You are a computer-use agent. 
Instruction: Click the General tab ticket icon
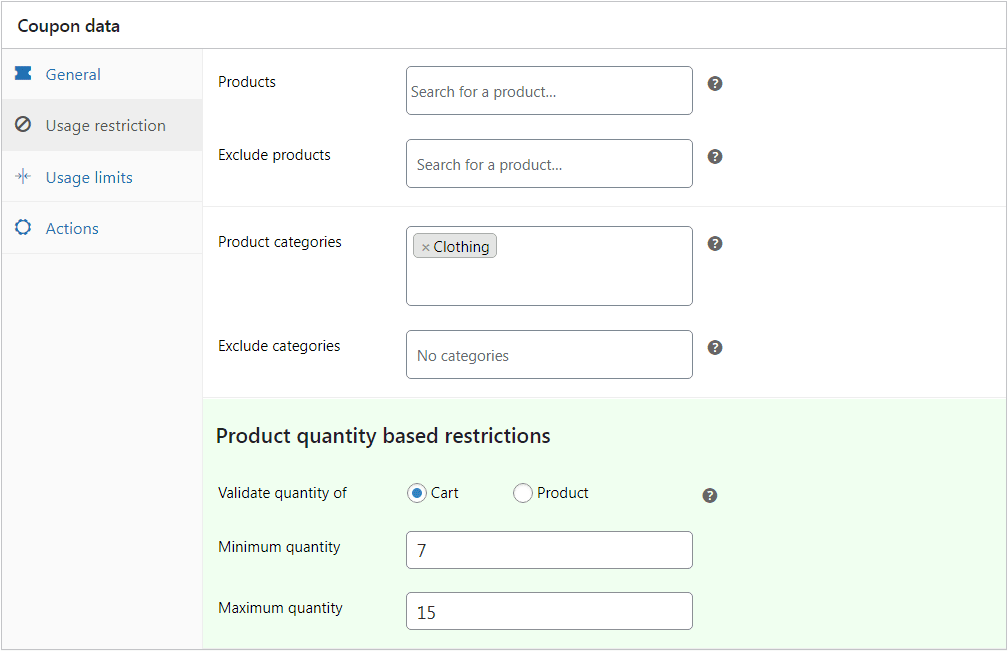point(23,73)
